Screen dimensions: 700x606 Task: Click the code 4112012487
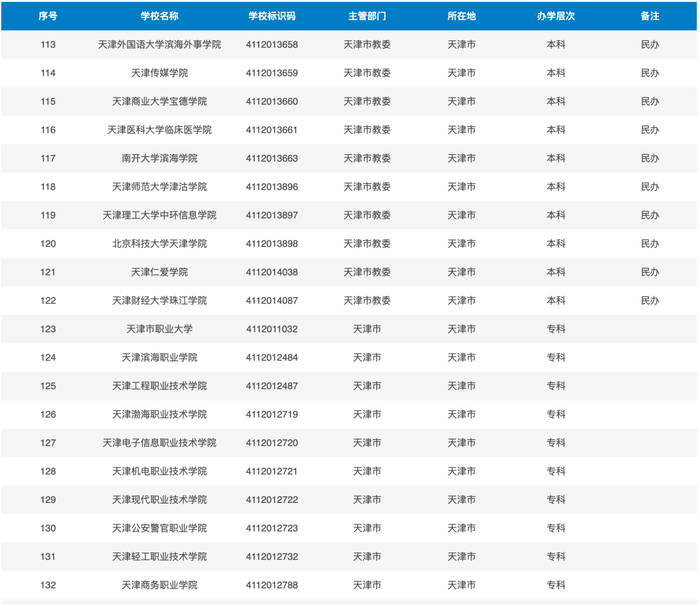click(x=272, y=386)
